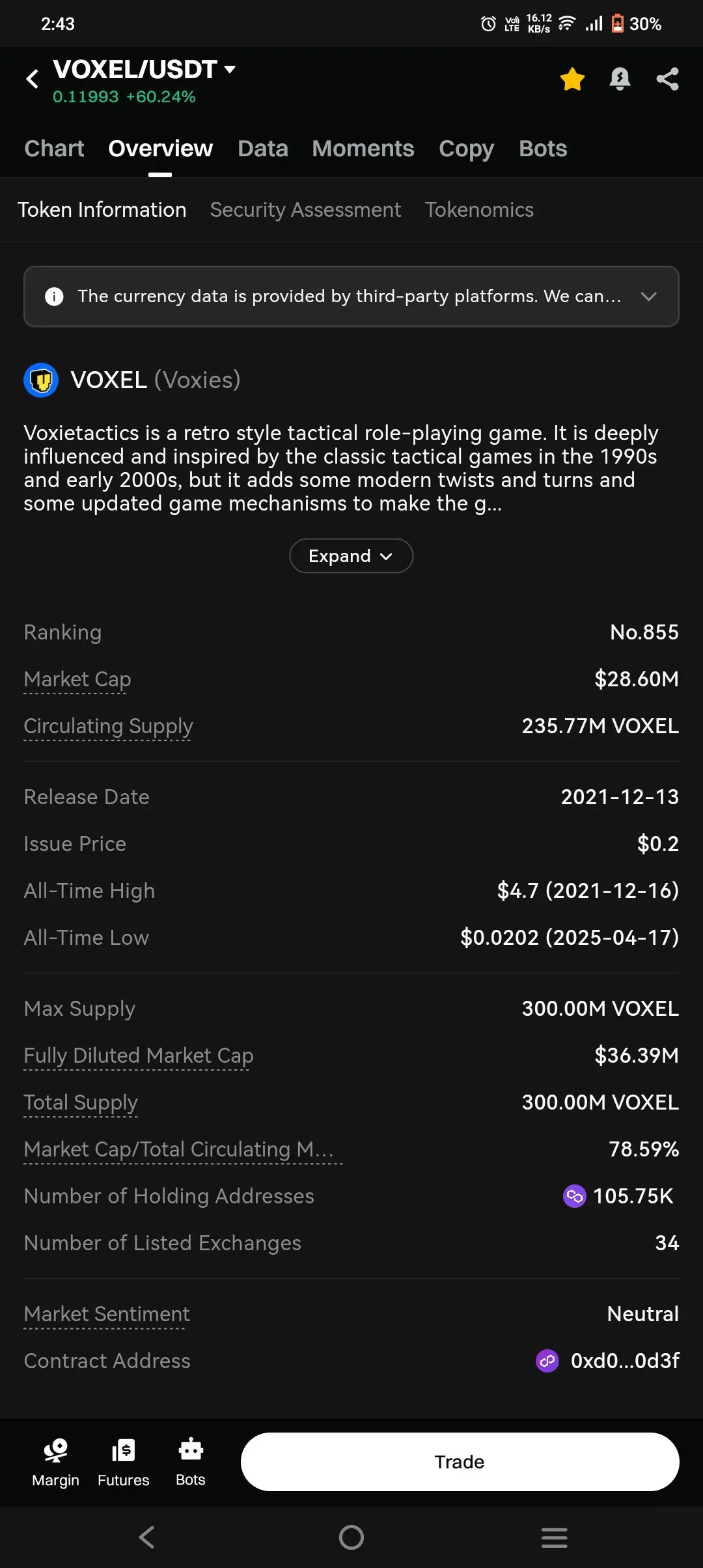
Task: Switch to the Chart tab
Action: 54,148
